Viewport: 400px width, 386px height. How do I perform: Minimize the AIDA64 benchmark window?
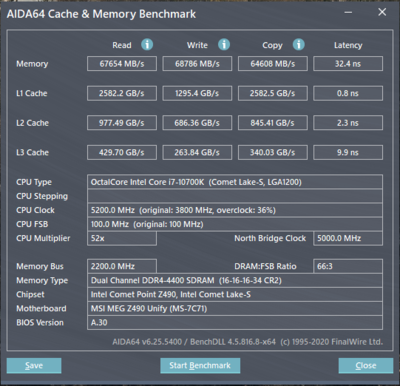(x=348, y=12)
